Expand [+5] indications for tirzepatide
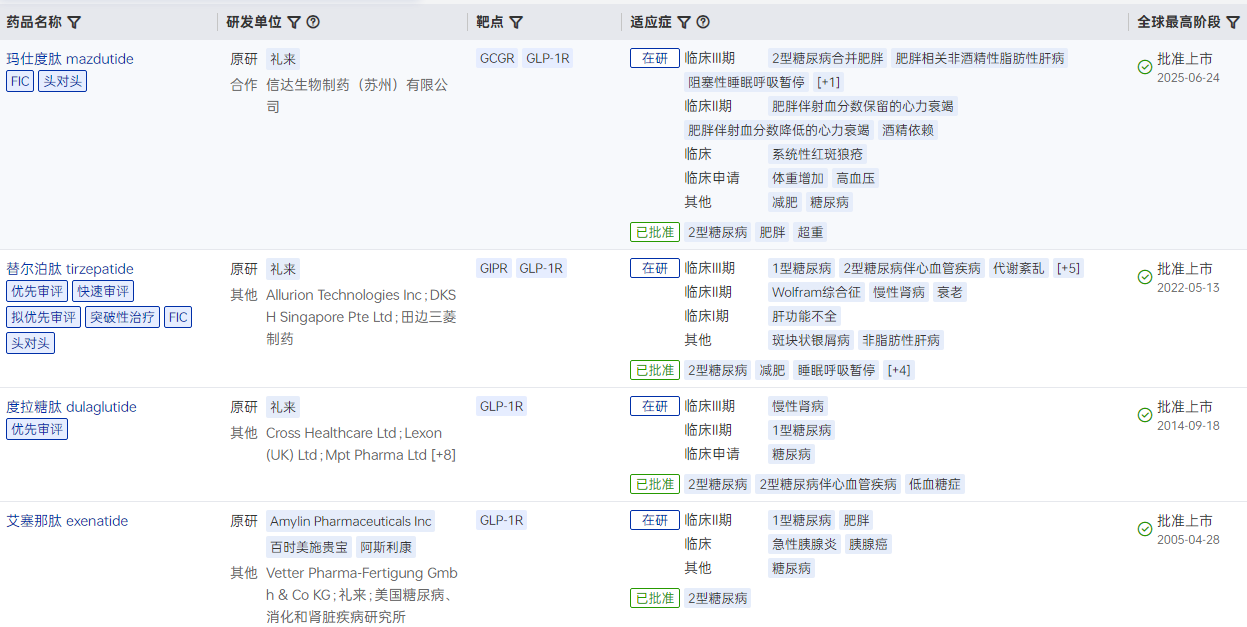The height and width of the screenshot is (627, 1247). [1068, 268]
